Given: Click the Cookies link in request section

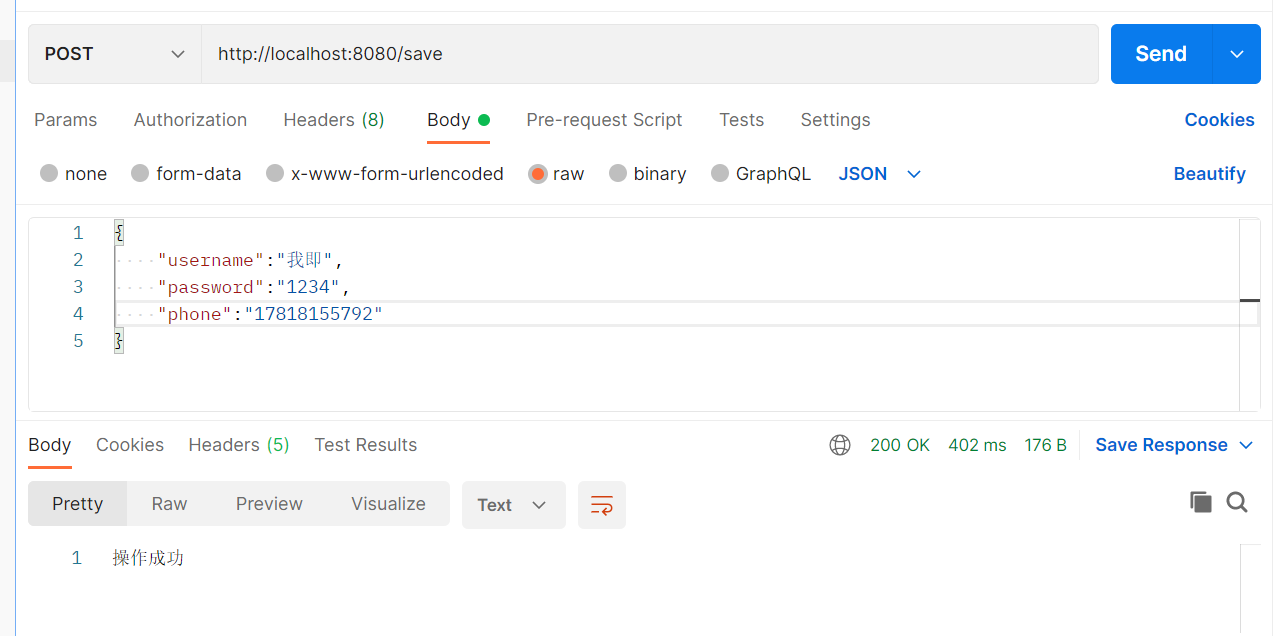Looking at the screenshot, I should coord(1219,120).
